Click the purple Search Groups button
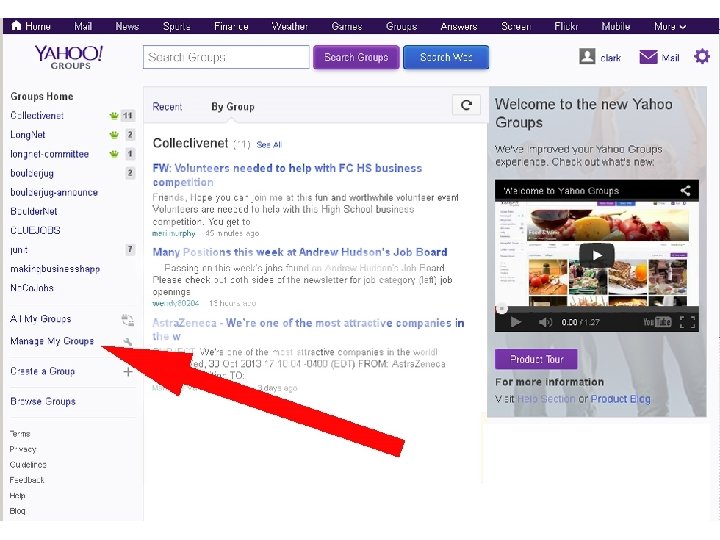Image resolution: width=720 pixels, height=540 pixels. pyautogui.click(x=356, y=57)
